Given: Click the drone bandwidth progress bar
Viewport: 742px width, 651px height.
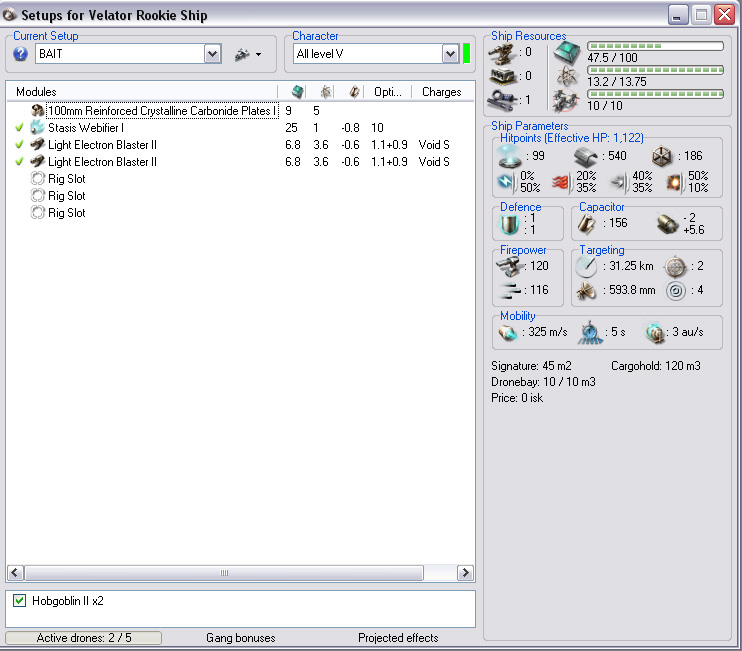Looking at the screenshot, I should coord(655,94).
